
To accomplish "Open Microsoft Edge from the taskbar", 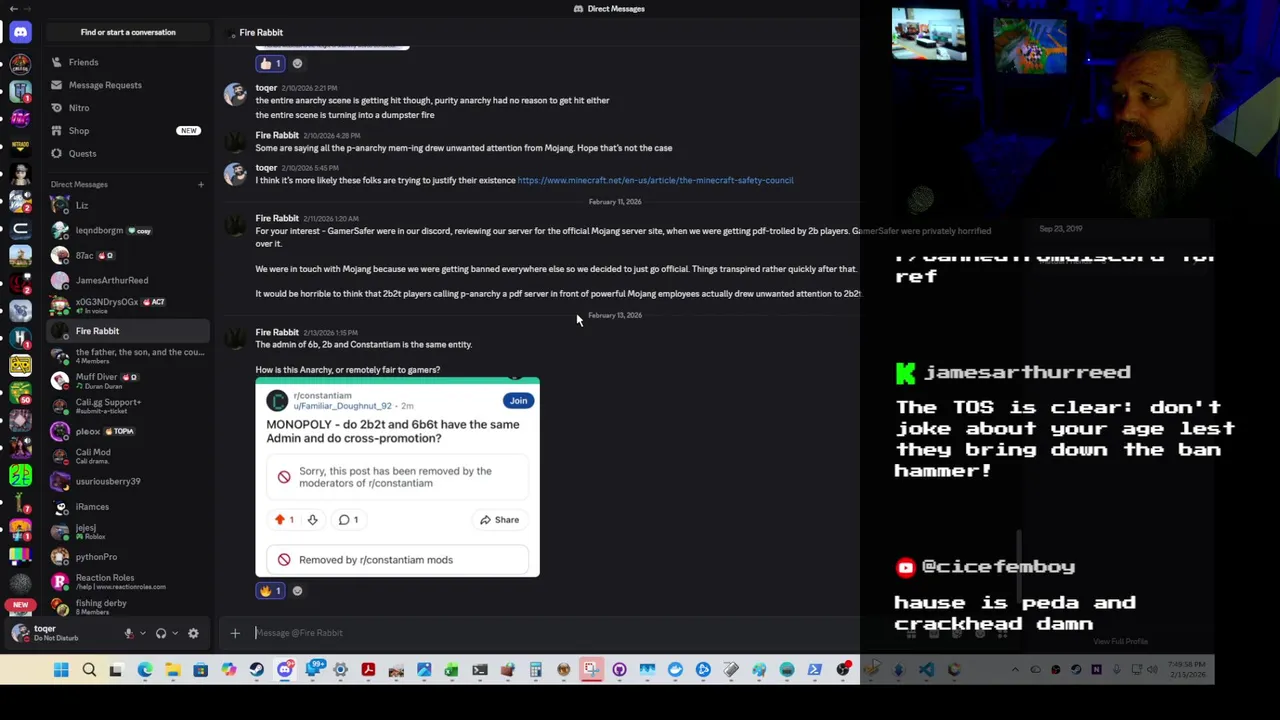I will coord(145,670).
